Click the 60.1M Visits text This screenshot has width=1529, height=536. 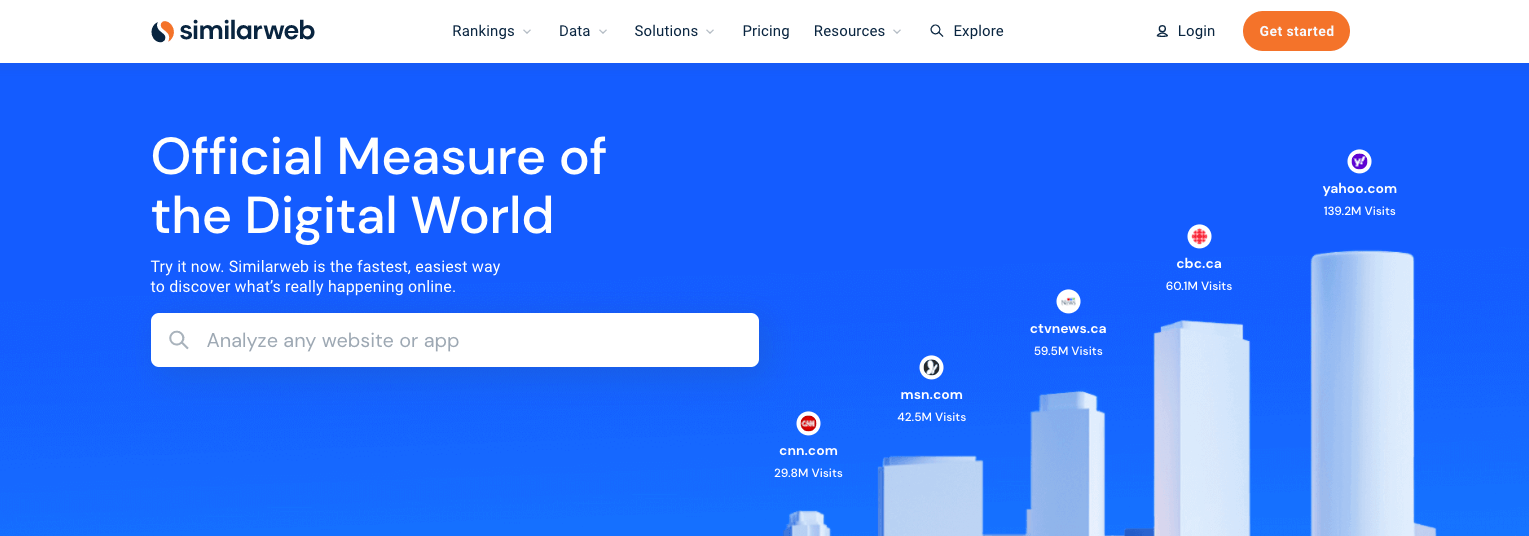point(1199,286)
